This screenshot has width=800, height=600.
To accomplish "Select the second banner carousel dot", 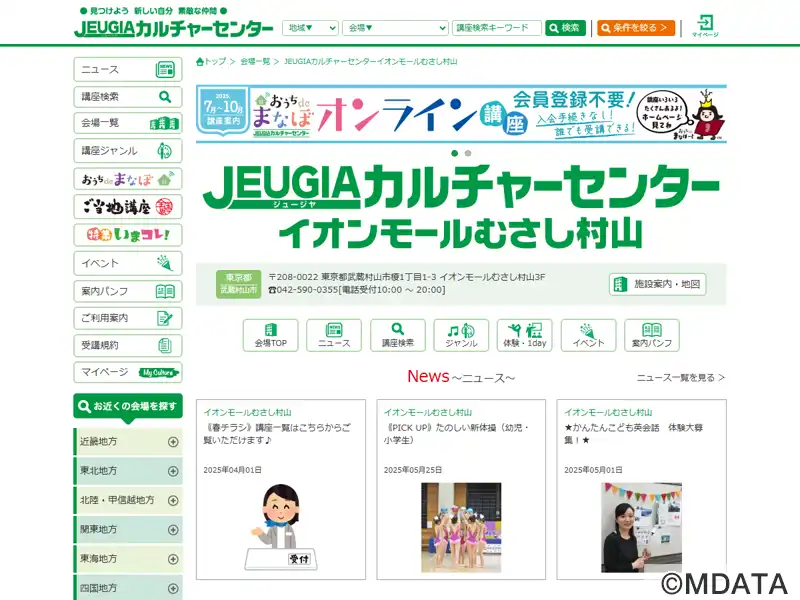I will coord(468,153).
